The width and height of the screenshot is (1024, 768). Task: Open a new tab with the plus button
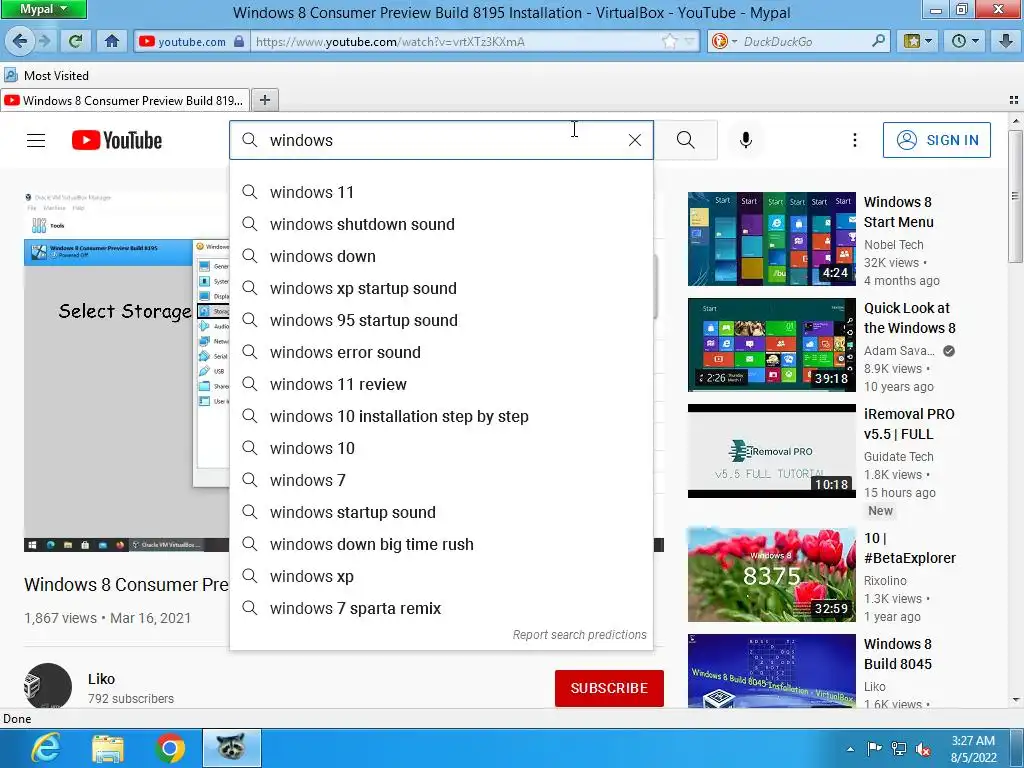coord(264,100)
